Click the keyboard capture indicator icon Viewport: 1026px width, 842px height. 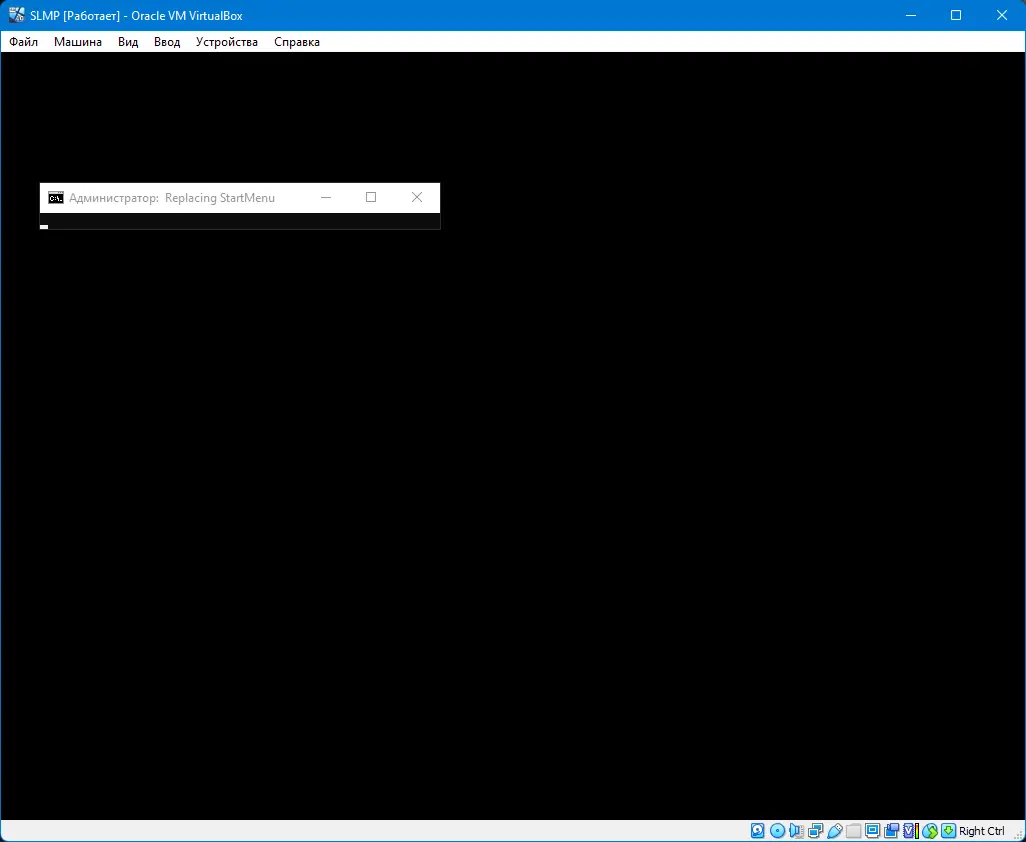(x=948, y=830)
